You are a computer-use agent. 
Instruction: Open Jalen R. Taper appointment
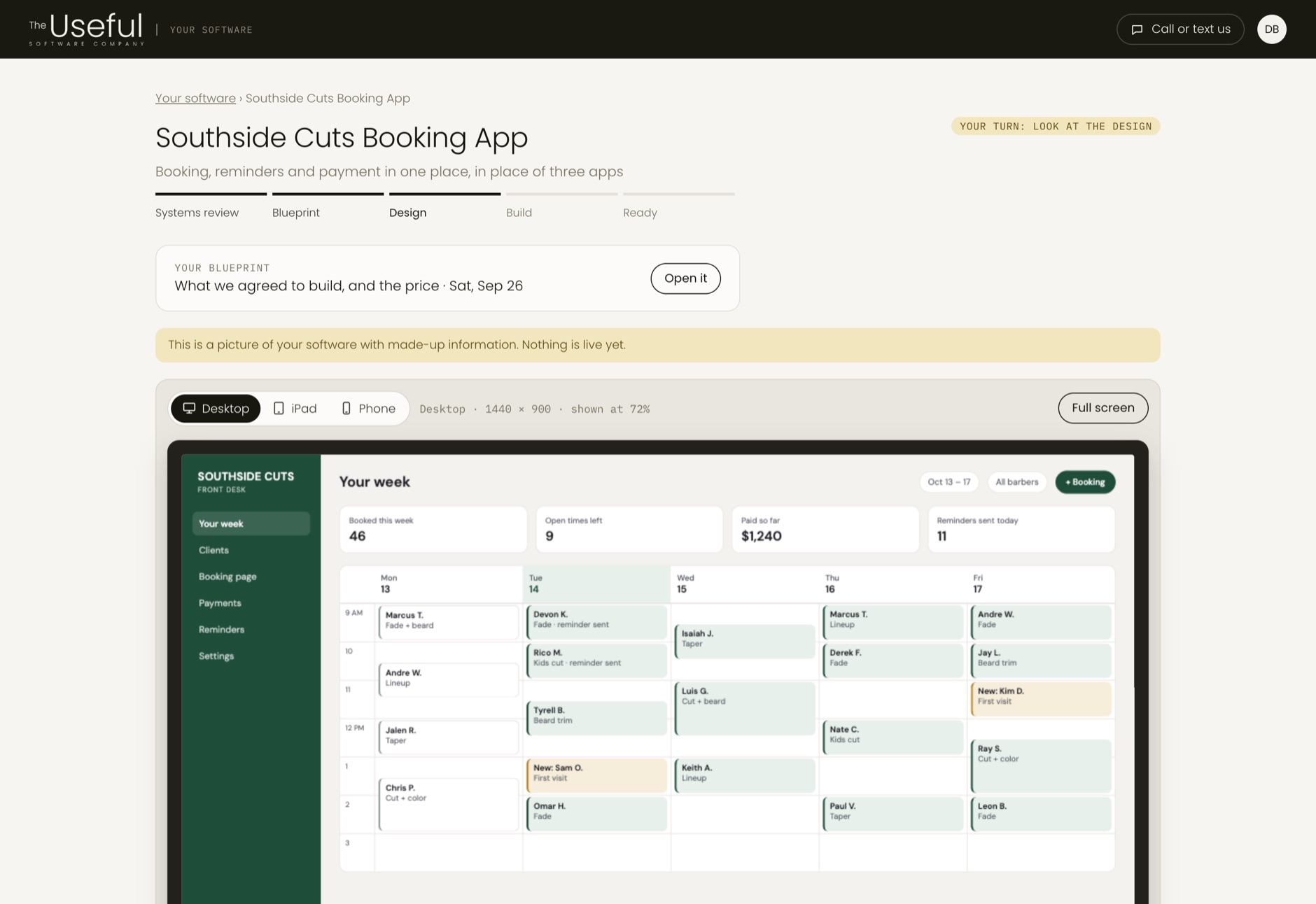pyautogui.click(x=449, y=737)
